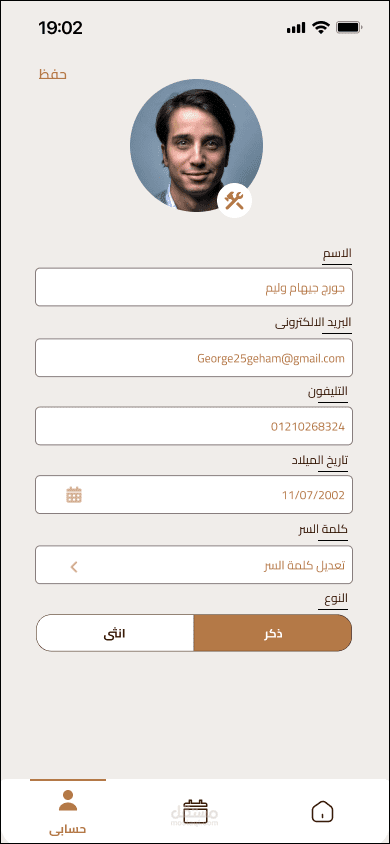
Task: Tap the edit tools icon on profile photo
Action: tap(235, 201)
